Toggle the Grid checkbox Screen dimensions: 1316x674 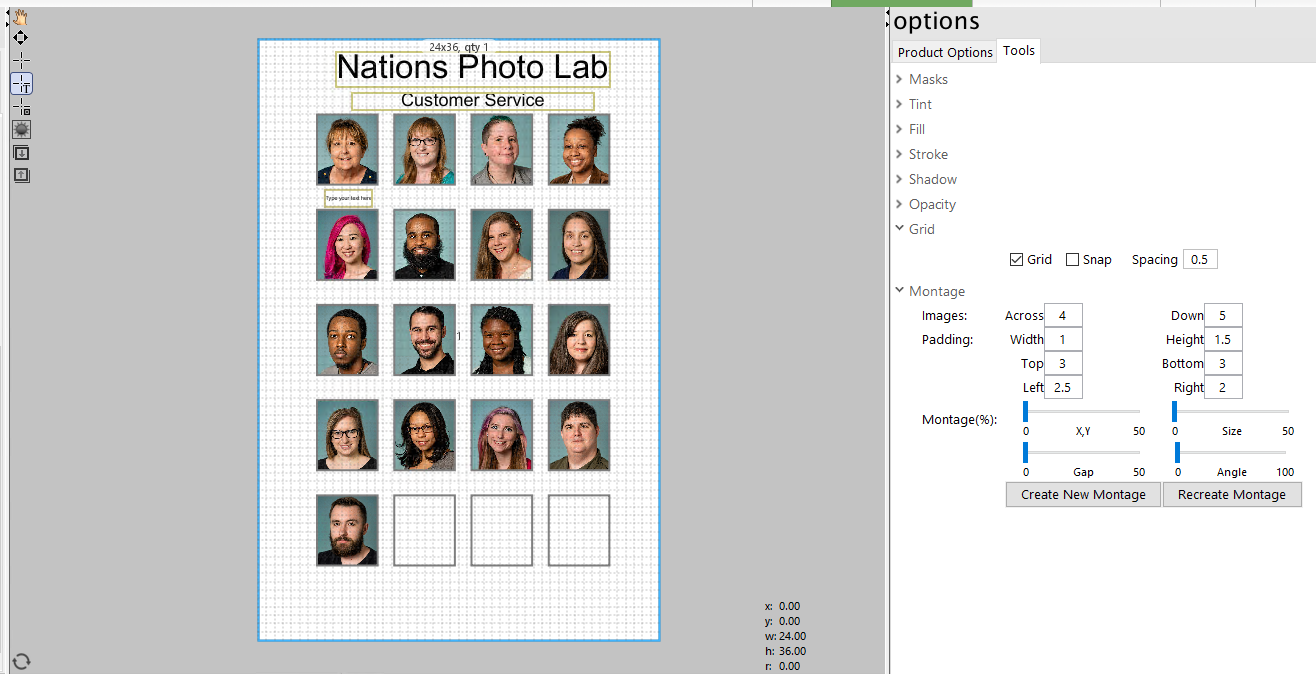[x=1017, y=260]
